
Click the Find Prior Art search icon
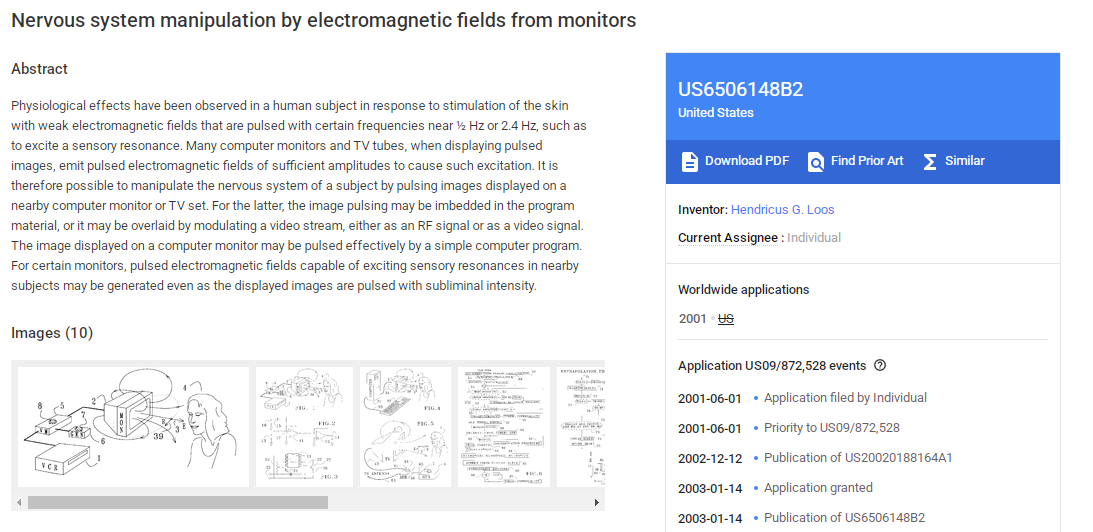pyautogui.click(x=815, y=162)
